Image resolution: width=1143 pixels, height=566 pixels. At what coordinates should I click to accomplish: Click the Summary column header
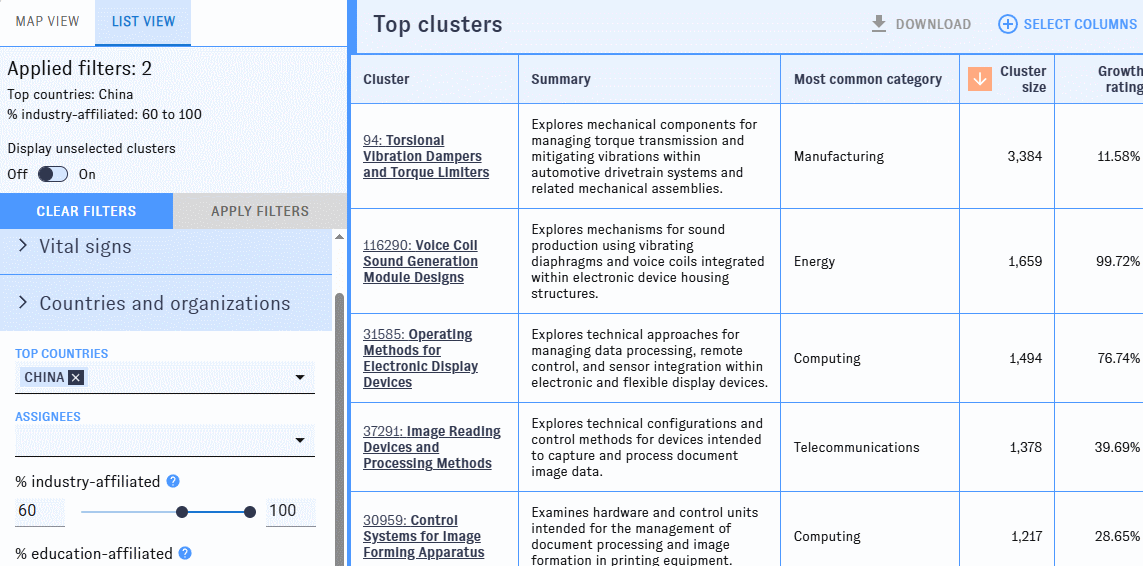(561, 79)
